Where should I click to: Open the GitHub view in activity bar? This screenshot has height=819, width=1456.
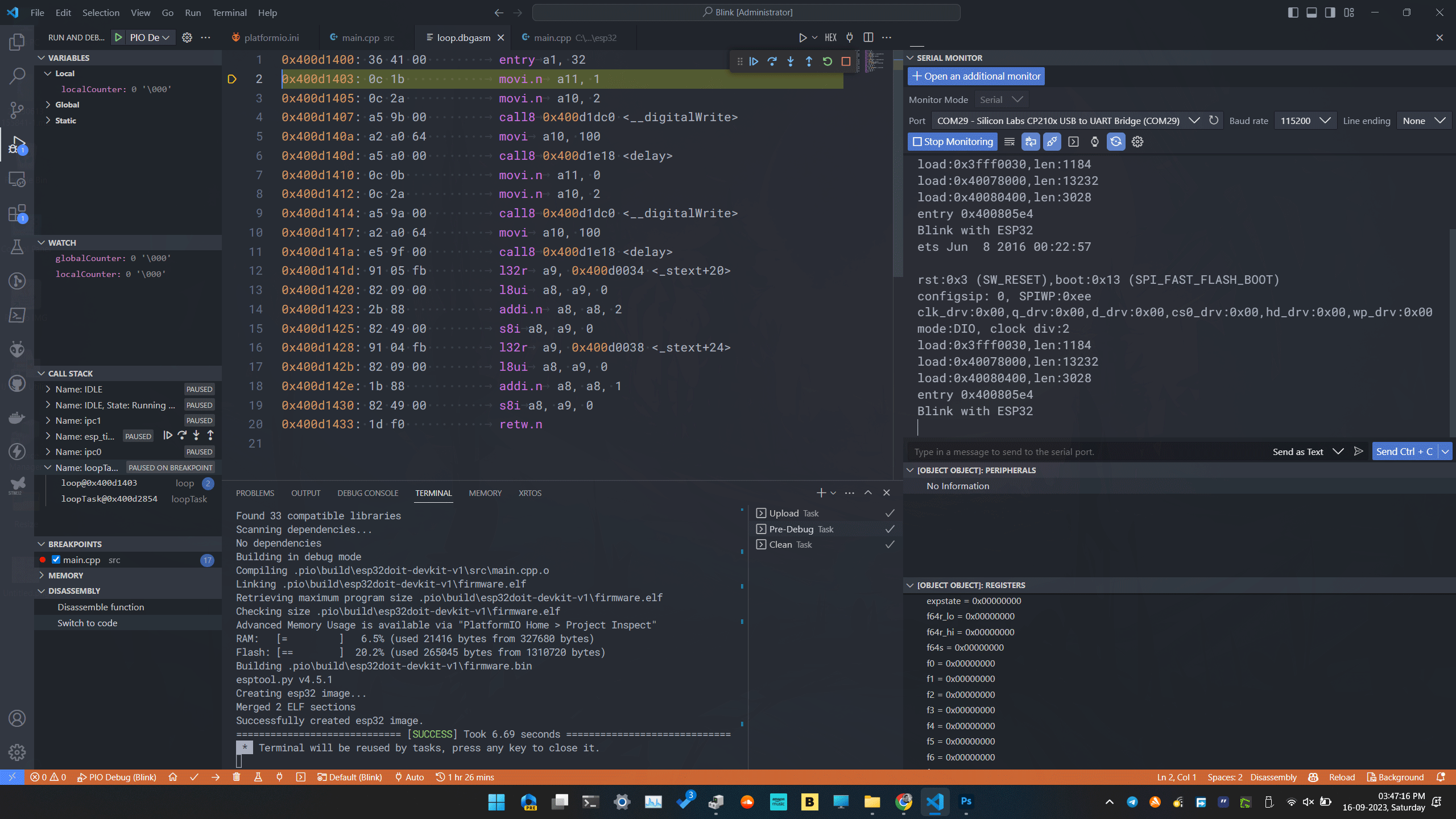(x=17, y=383)
